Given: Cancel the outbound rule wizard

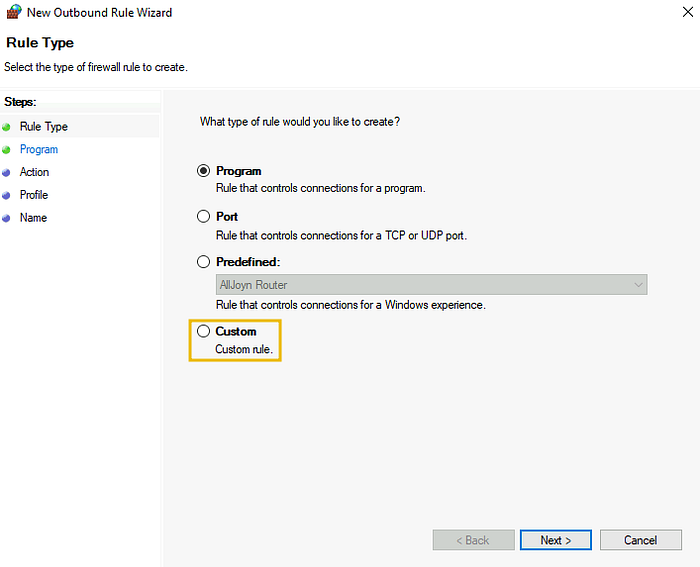Looking at the screenshot, I should (640, 540).
